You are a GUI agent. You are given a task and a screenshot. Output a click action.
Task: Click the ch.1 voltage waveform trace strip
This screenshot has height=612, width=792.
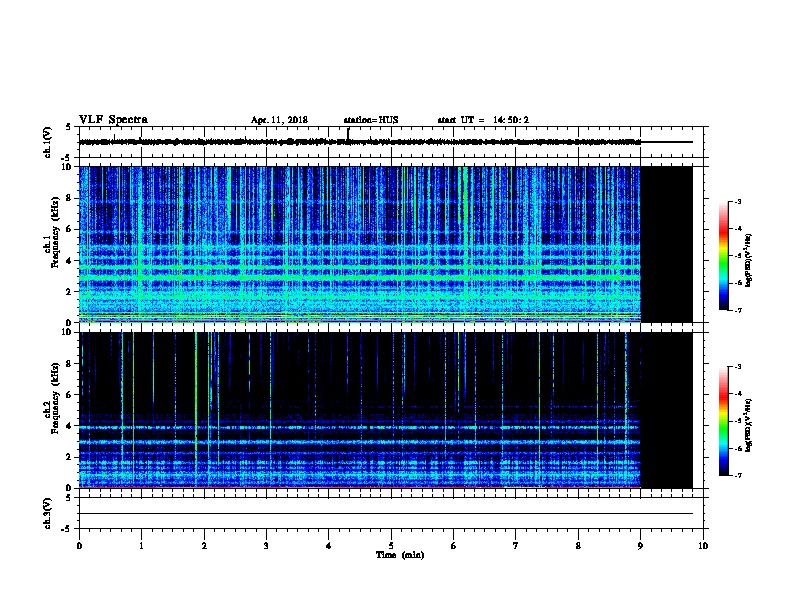385,142
